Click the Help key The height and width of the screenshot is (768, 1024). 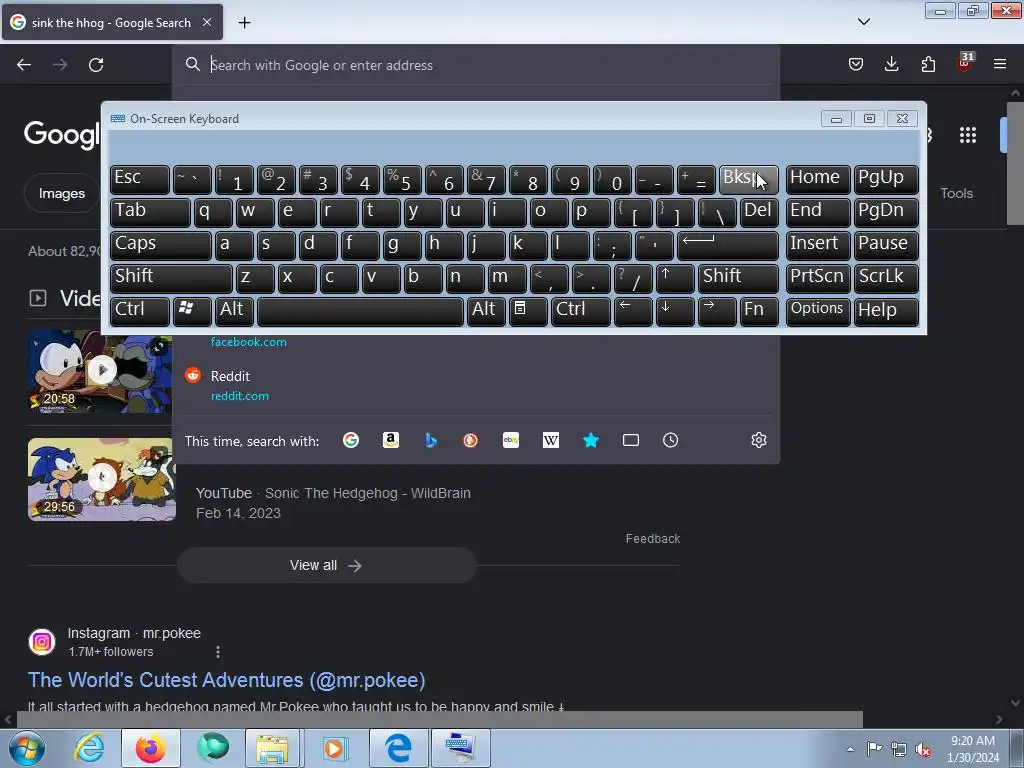pyautogui.click(x=886, y=312)
